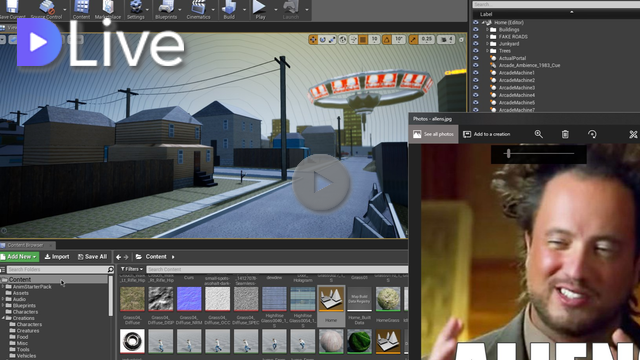Image resolution: width=640 pixels, height=360 pixels.
Task: Click the zoom magnifier icon in Photos
Action: point(538,134)
